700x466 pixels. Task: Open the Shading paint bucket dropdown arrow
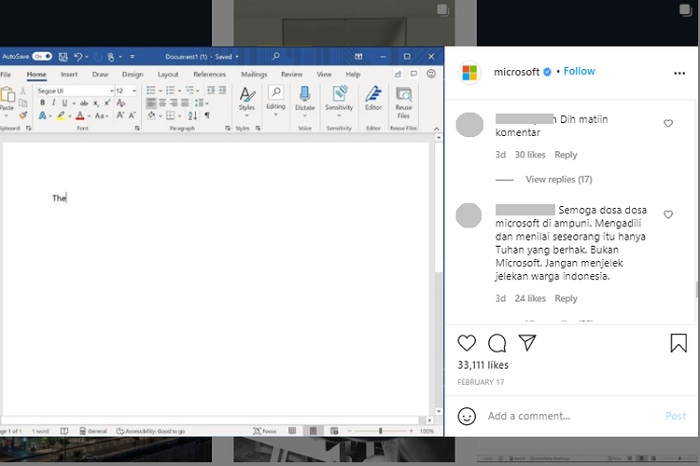pyautogui.click(x=160, y=116)
